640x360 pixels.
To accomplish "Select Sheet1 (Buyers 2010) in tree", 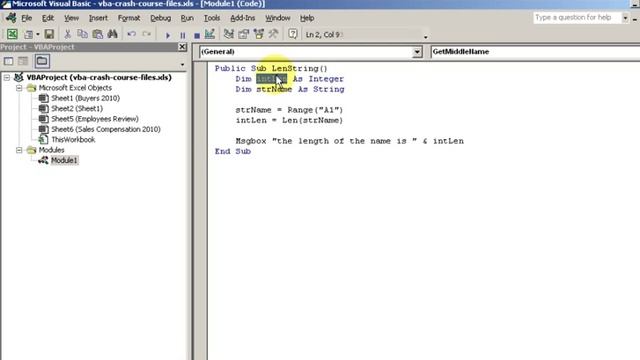I will click(85, 98).
